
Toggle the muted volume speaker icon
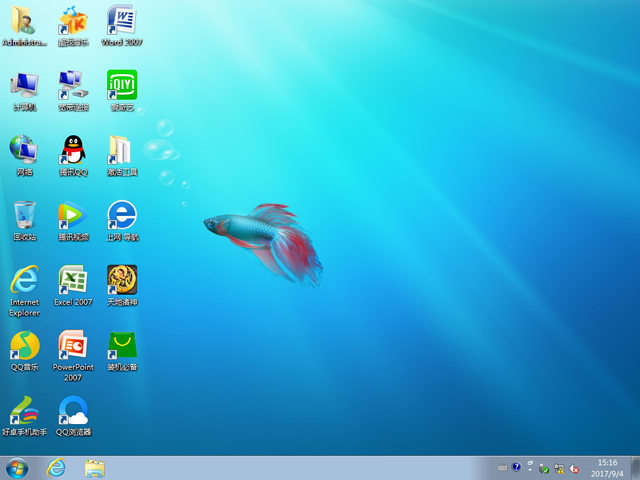[x=575, y=468]
